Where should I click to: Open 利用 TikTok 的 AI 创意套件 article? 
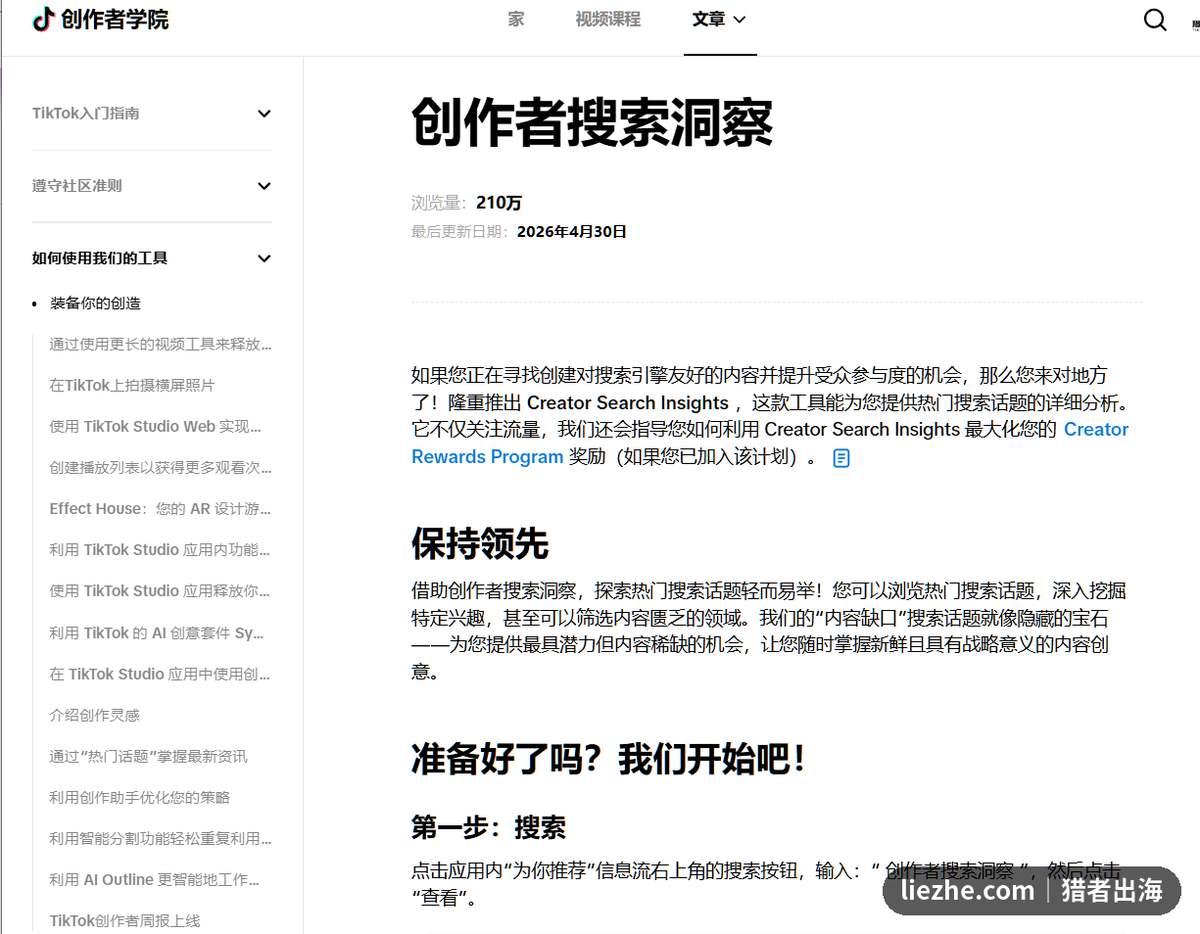[x=157, y=633]
